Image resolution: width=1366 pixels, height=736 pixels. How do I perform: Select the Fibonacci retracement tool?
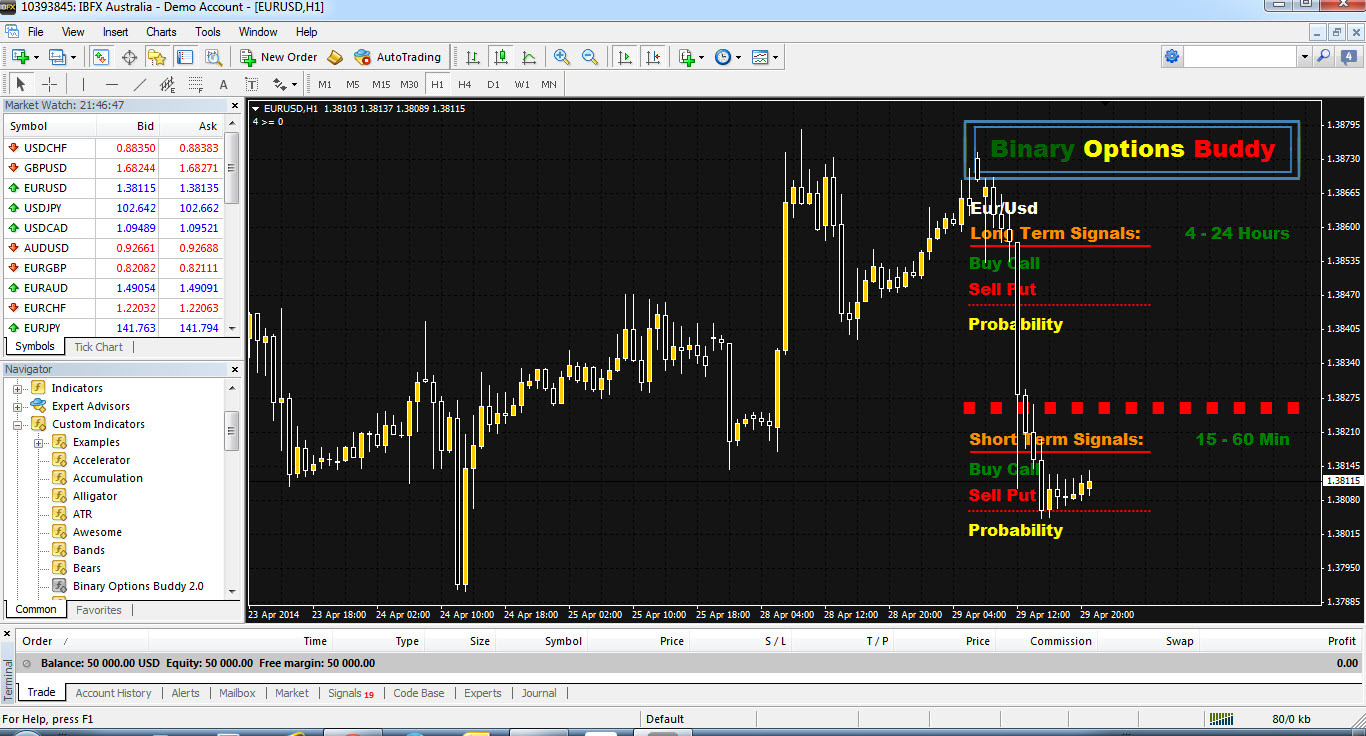point(195,84)
